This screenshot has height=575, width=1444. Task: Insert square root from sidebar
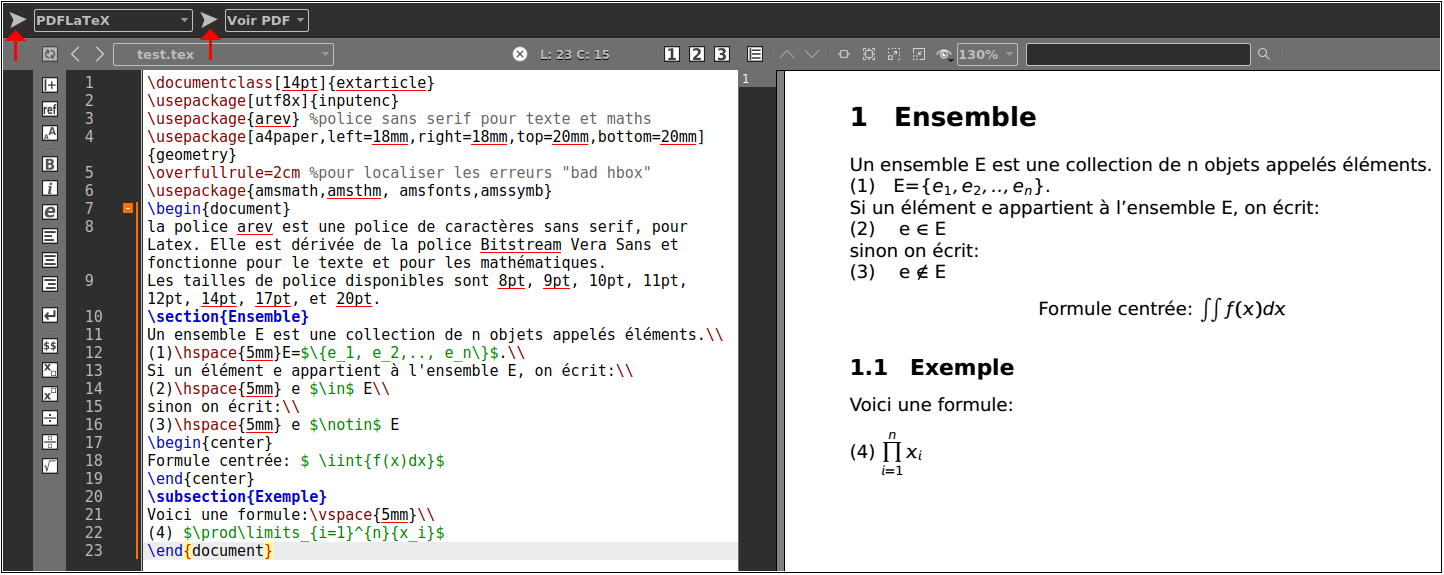(50, 466)
